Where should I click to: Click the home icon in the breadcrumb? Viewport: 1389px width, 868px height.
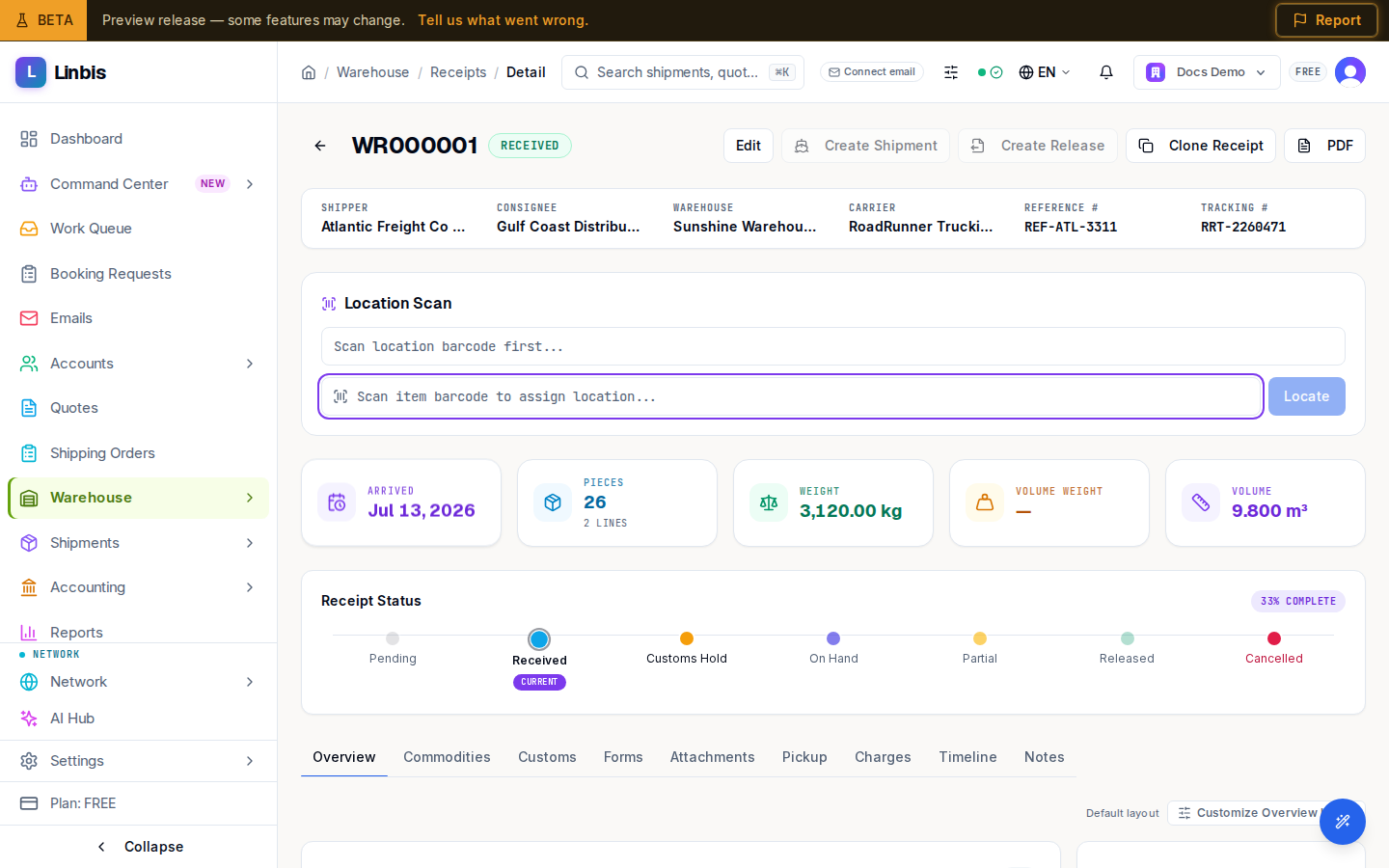click(x=309, y=72)
